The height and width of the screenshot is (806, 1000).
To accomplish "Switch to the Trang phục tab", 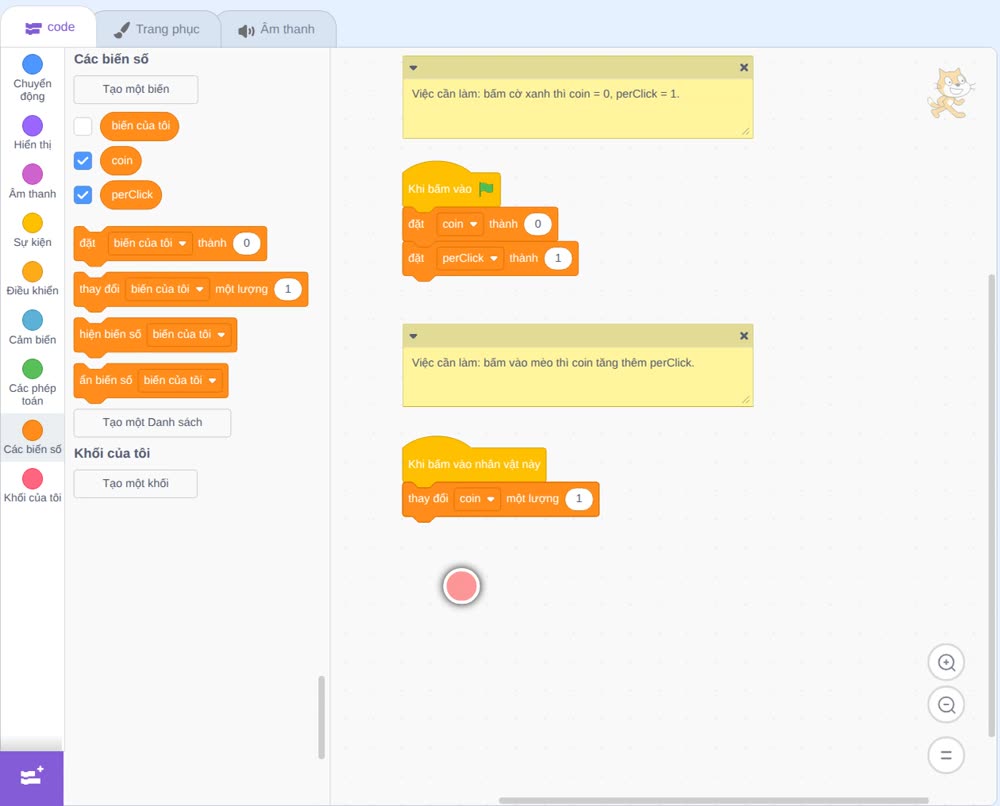I will (x=157, y=29).
